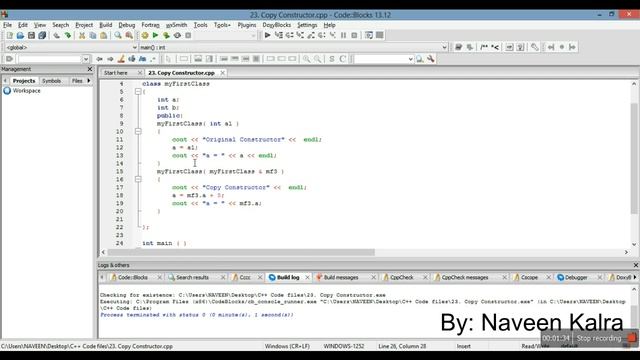
Task: Click the Cut scissors icon
Action: pos(82,36)
